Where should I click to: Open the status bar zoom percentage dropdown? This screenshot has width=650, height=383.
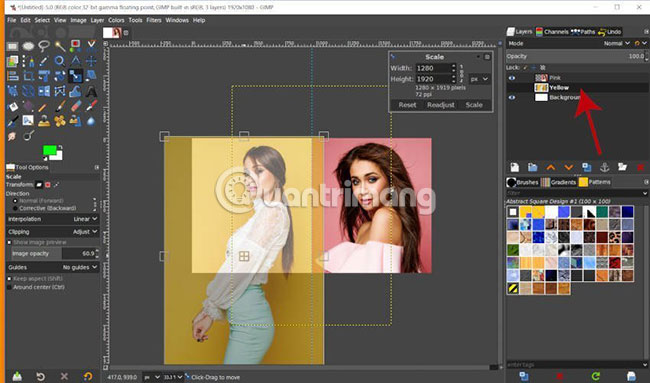pos(173,377)
